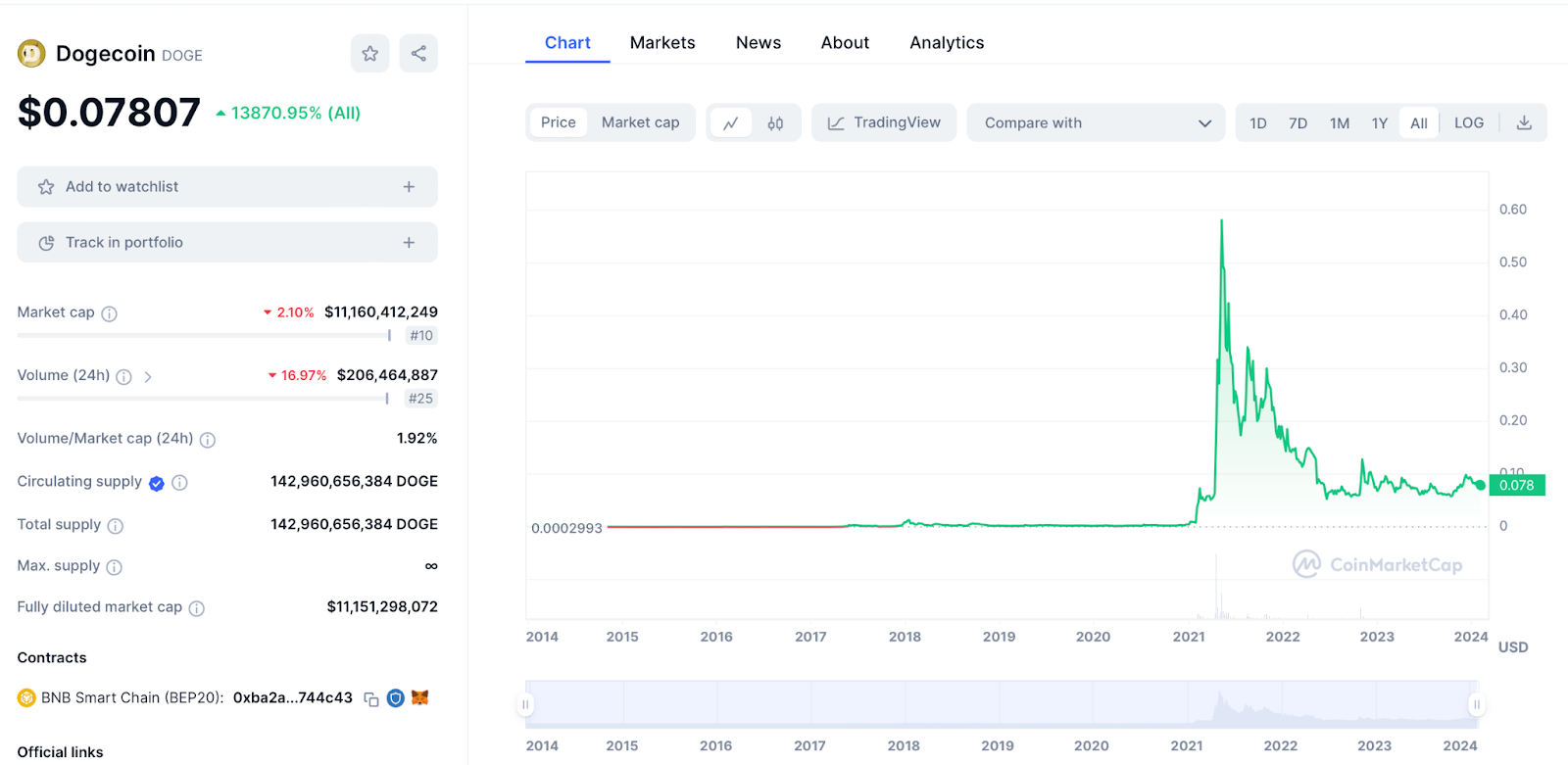This screenshot has height=765, width=1568.
Task: Add contract to MetaMask via fox icon
Action: (420, 697)
